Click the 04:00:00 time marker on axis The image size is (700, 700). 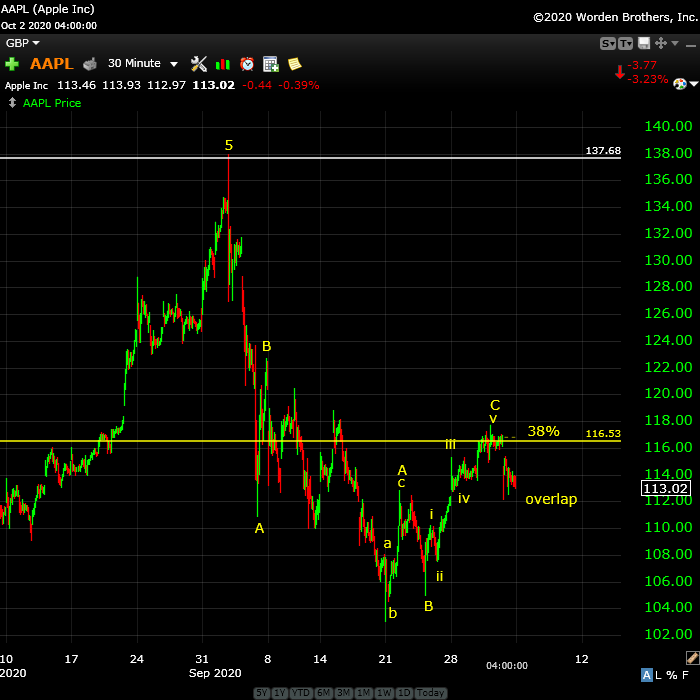(x=507, y=665)
